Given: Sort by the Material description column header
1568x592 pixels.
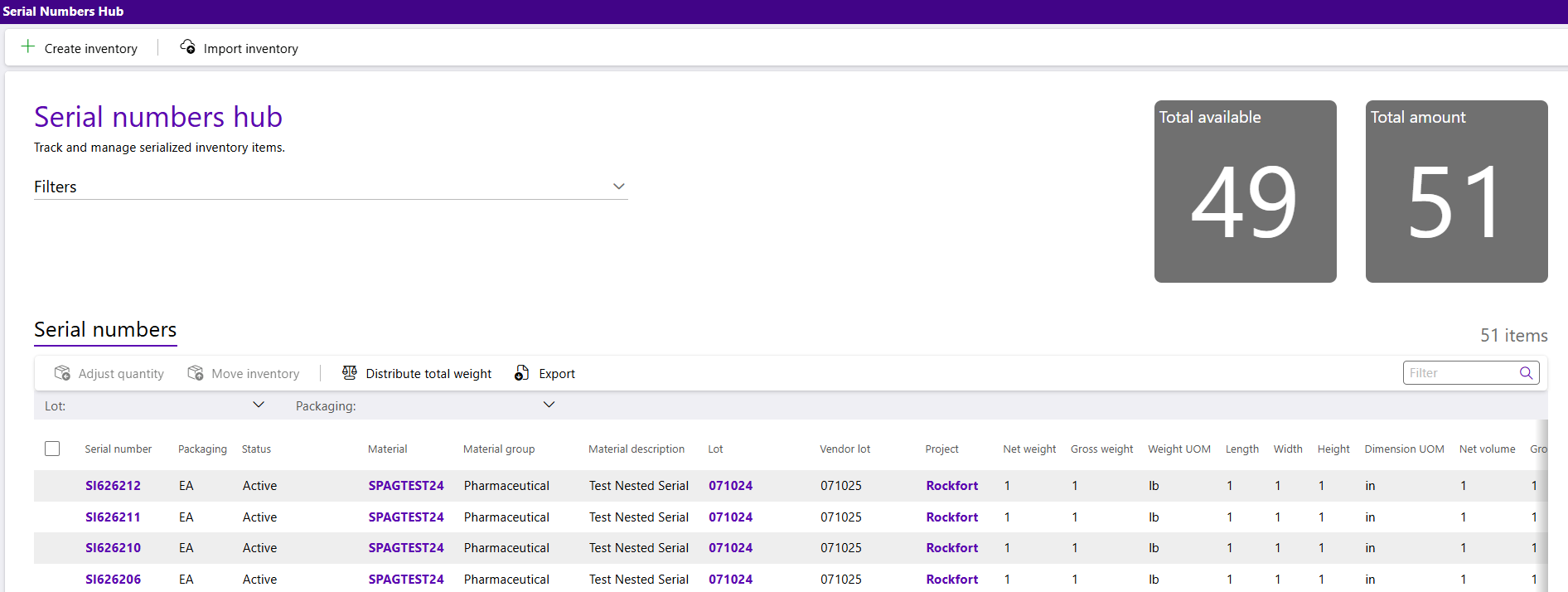Looking at the screenshot, I should (x=636, y=449).
